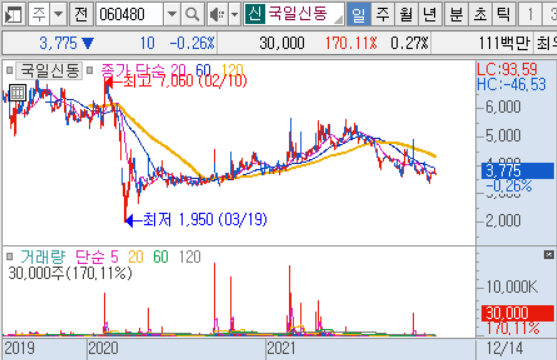This screenshot has height=360, width=557.
Task: Open the 주 market type dropdown arrow
Action: click(58, 15)
